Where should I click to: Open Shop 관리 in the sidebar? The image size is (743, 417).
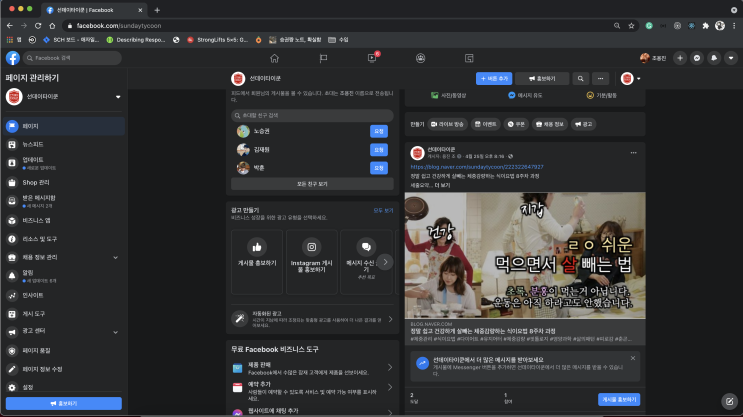(64, 182)
